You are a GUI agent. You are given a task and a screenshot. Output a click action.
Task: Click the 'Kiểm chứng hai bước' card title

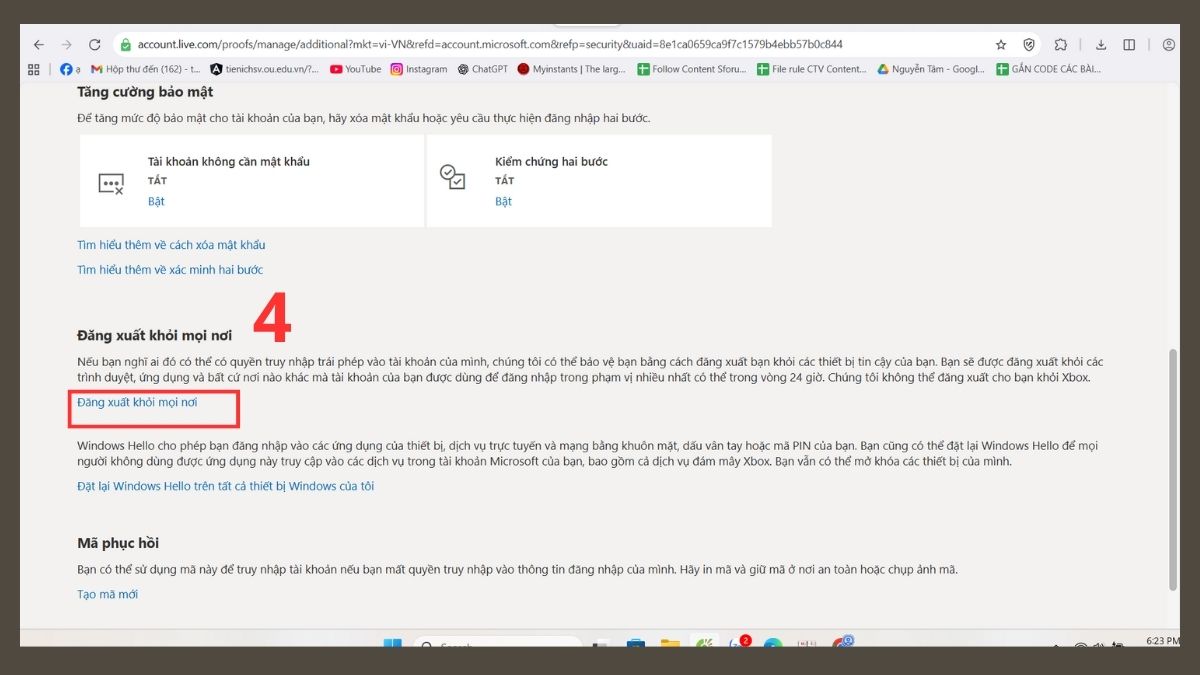(551, 161)
